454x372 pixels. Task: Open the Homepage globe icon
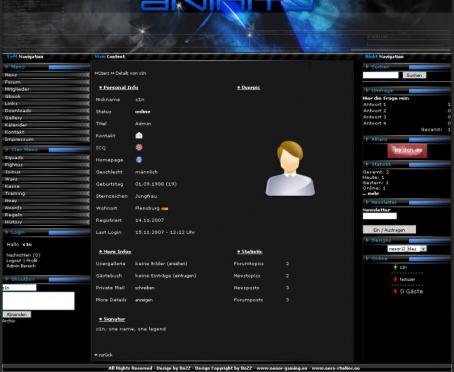pos(139,160)
